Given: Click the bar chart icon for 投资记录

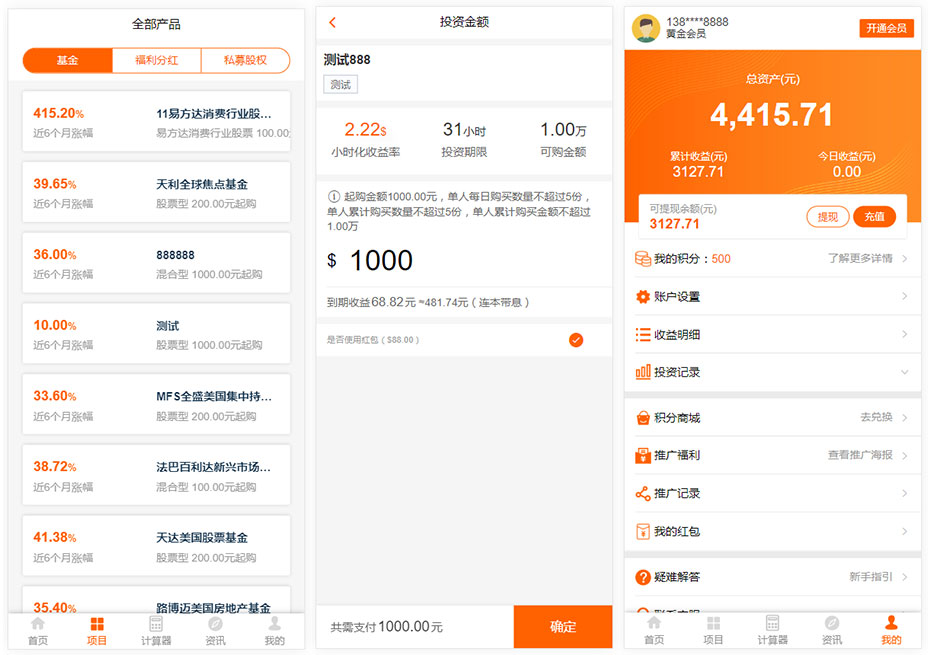Looking at the screenshot, I should 643,373.
